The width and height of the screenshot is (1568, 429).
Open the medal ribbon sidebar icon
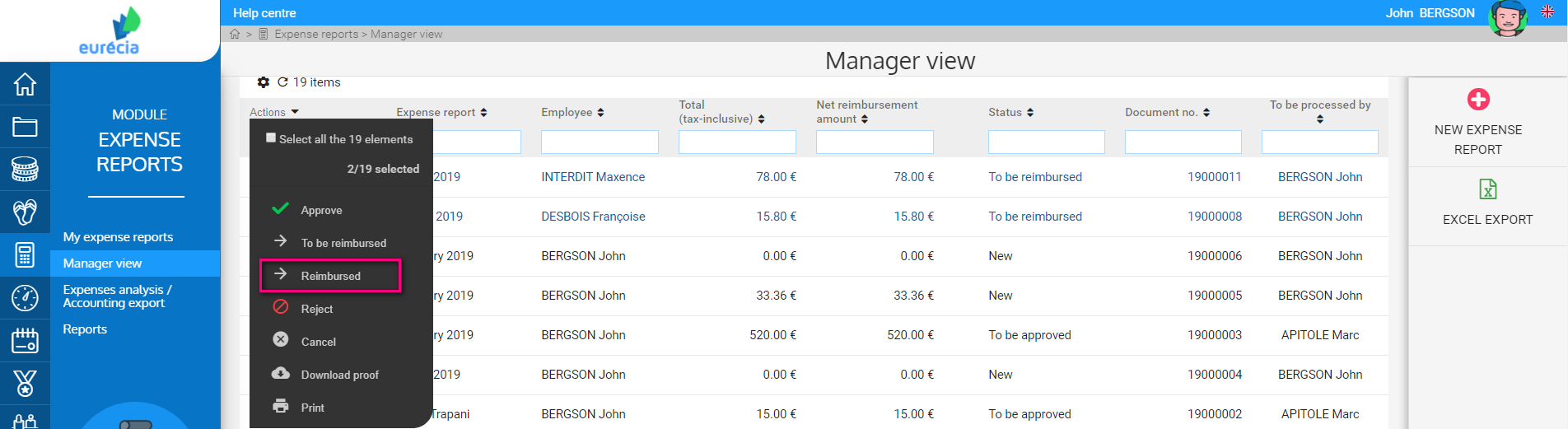click(25, 383)
